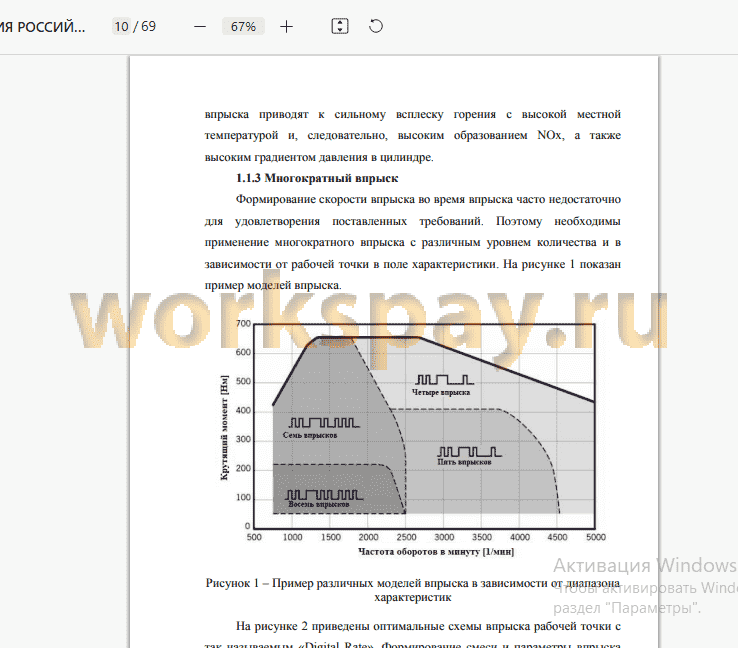This screenshot has width=738, height=648.
Task: Click heading '1.1.3 Многократный впрыск'
Action: (317, 178)
